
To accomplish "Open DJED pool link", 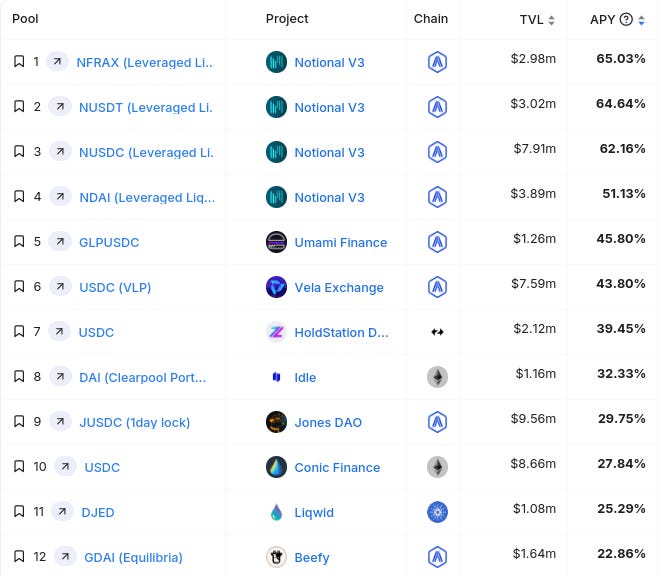I will pyautogui.click(x=98, y=512).
